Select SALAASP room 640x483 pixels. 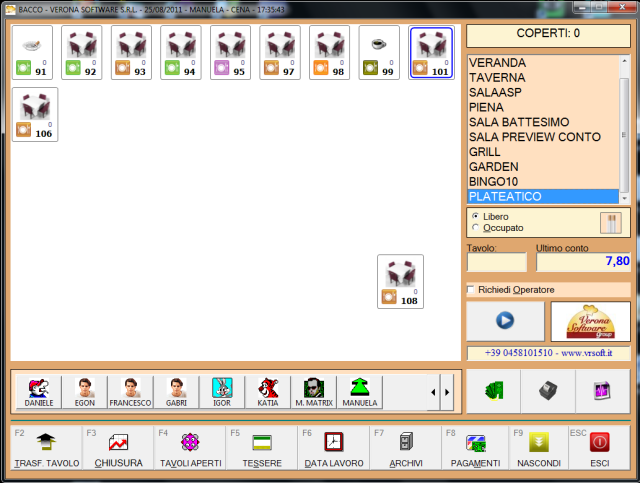tap(543, 93)
